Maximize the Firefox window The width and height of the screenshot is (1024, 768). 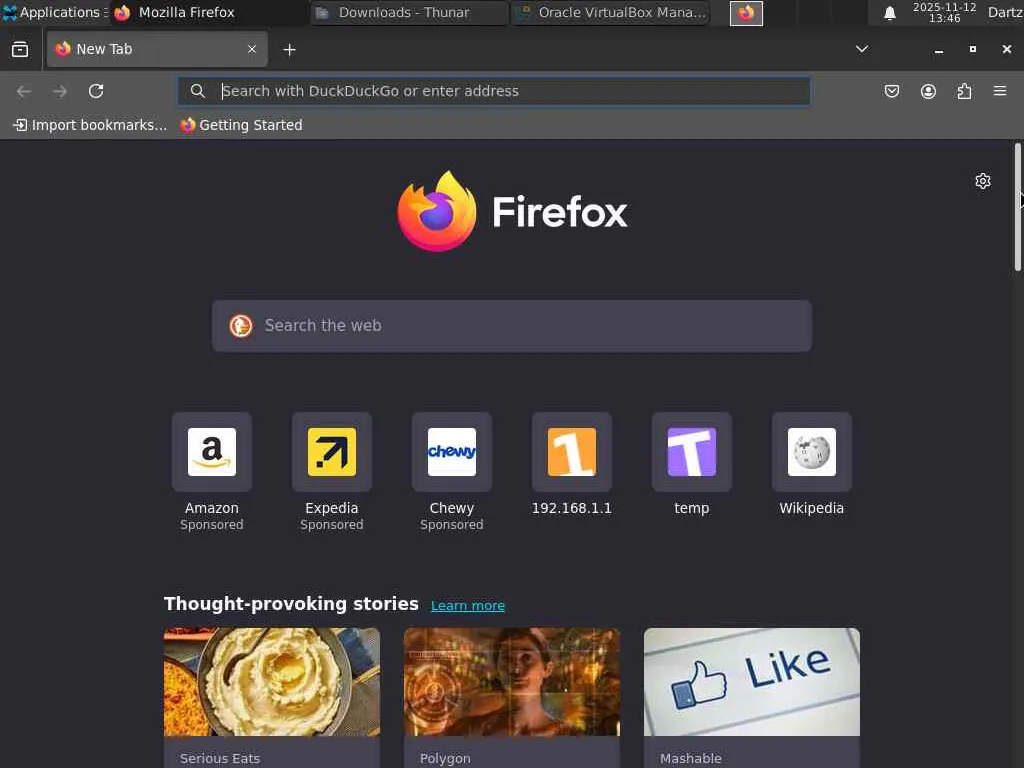click(x=972, y=49)
